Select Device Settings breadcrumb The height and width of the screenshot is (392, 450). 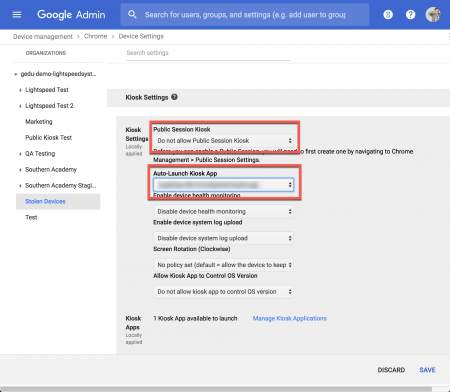coord(141,36)
